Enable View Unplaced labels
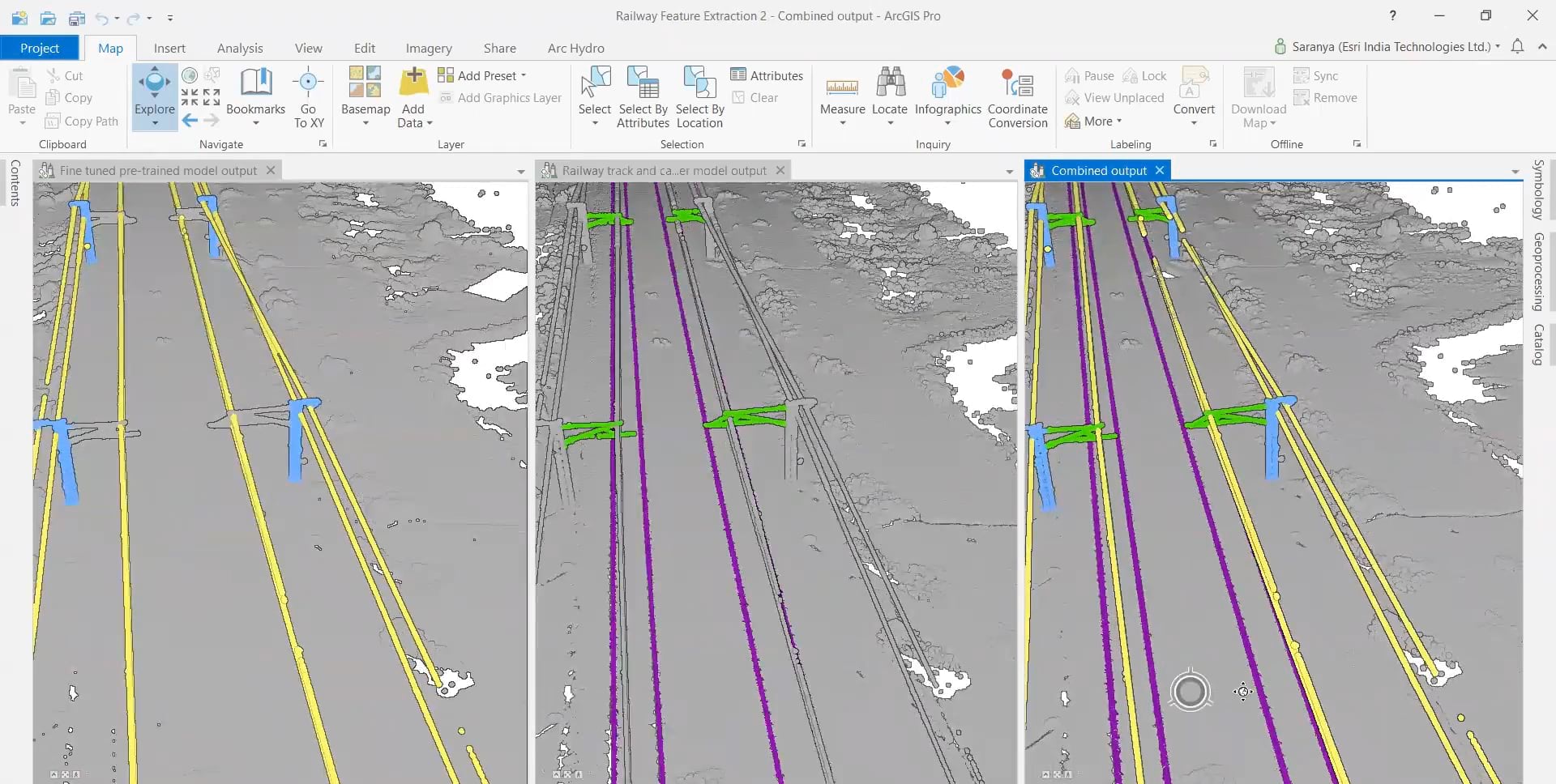 click(1115, 97)
